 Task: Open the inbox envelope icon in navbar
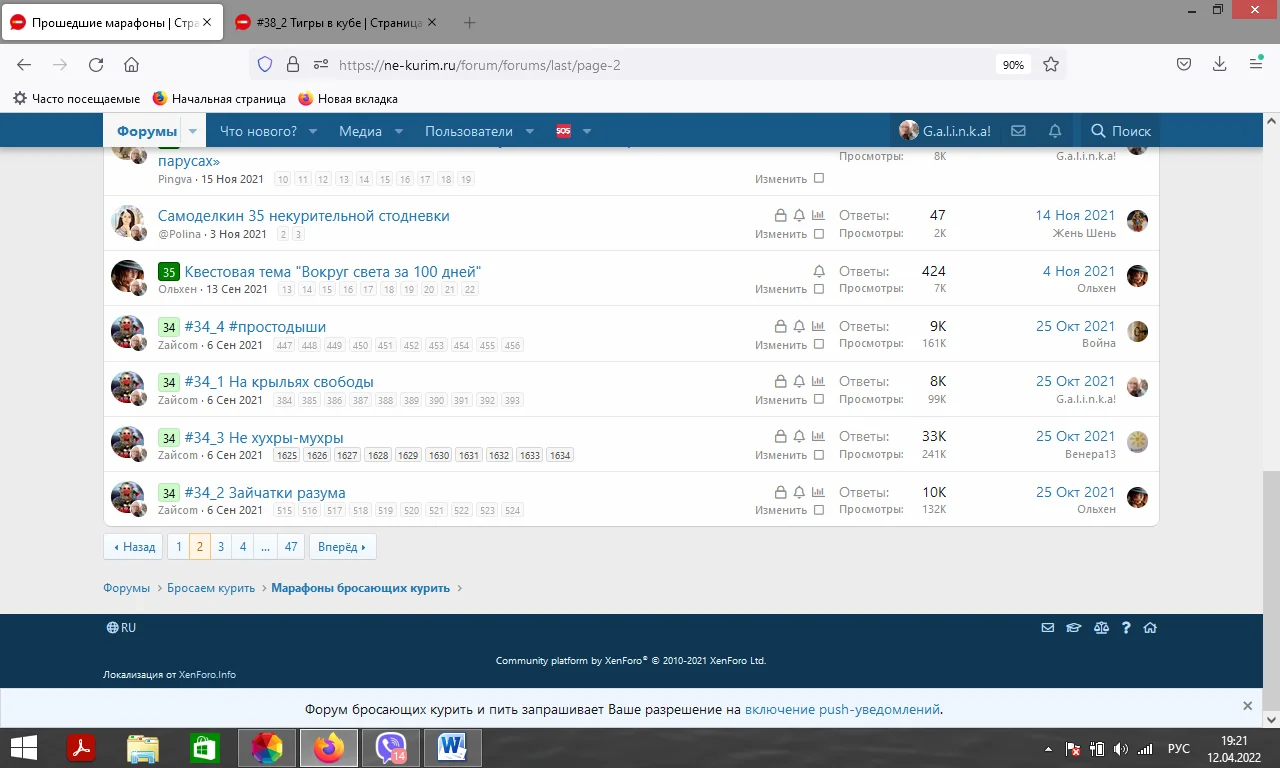click(1018, 131)
